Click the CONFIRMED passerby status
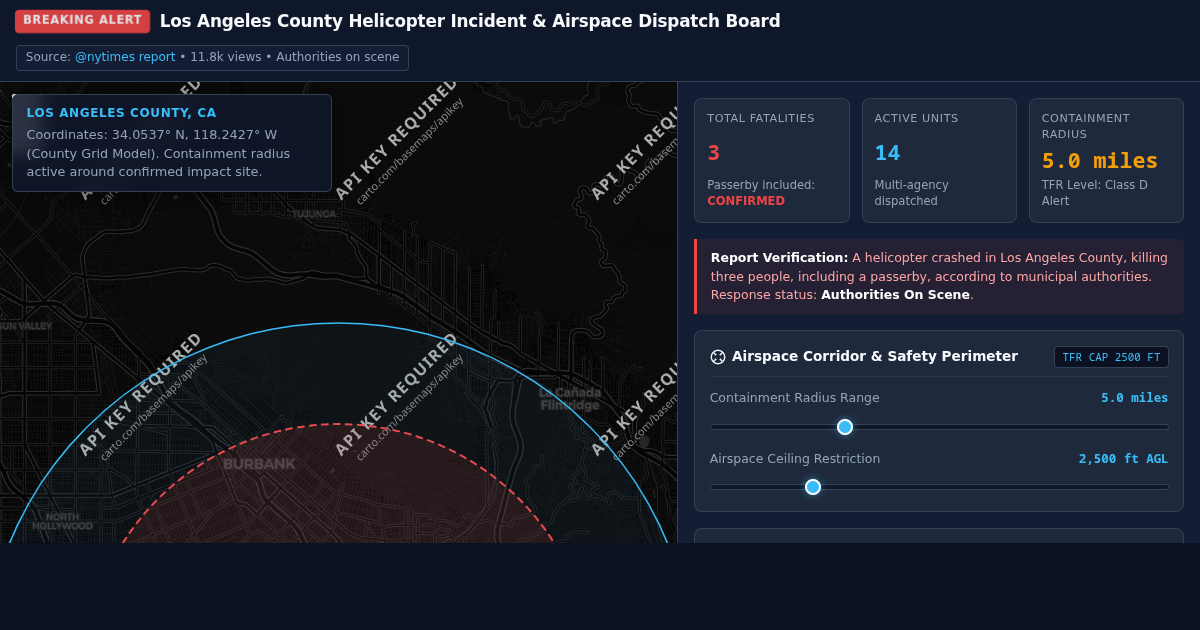The image size is (1200, 630). click(x=746, y=201)
